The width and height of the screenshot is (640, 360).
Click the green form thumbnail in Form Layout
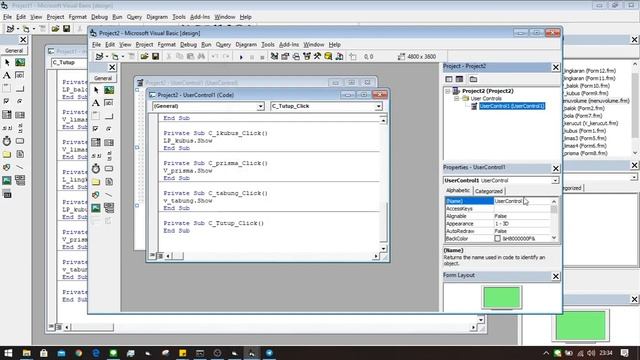[502, 297]
